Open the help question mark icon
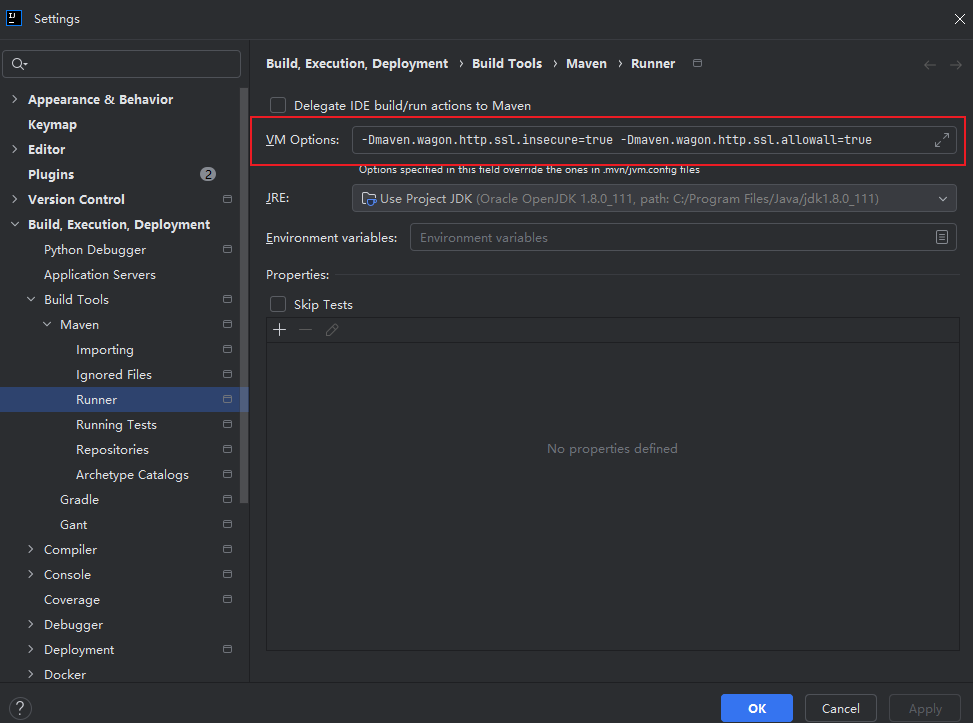The width and height of the screenshot is (973, 723). (20, 707)
